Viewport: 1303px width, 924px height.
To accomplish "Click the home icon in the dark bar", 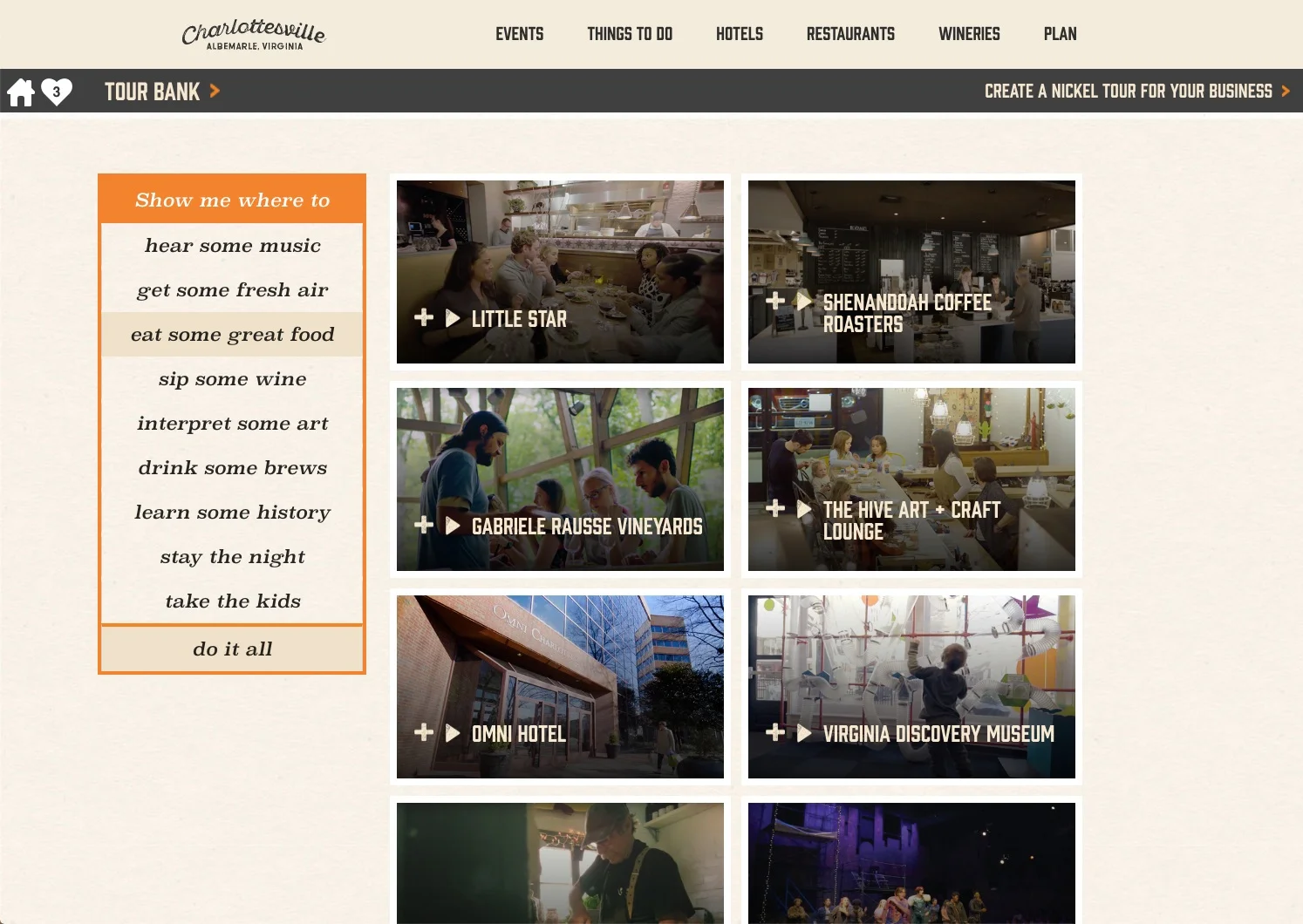I will pyautogui.click(x=21, y=92).
